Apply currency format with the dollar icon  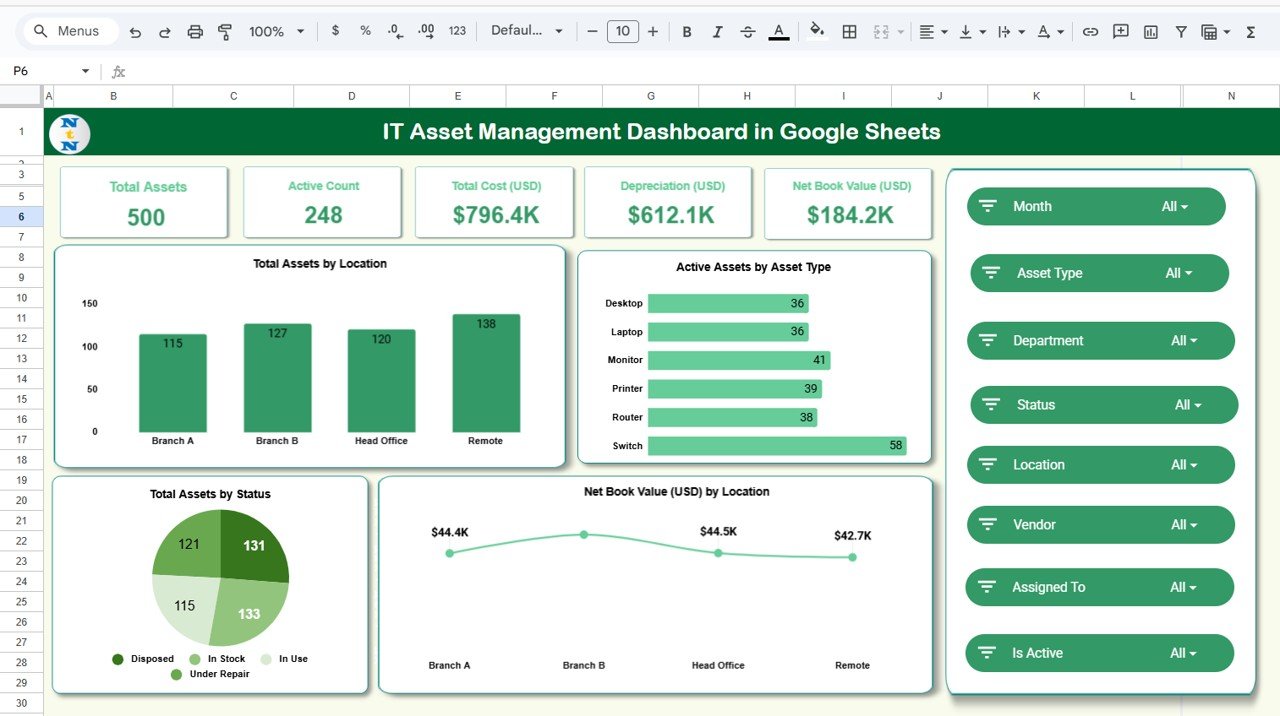[336, 31]
